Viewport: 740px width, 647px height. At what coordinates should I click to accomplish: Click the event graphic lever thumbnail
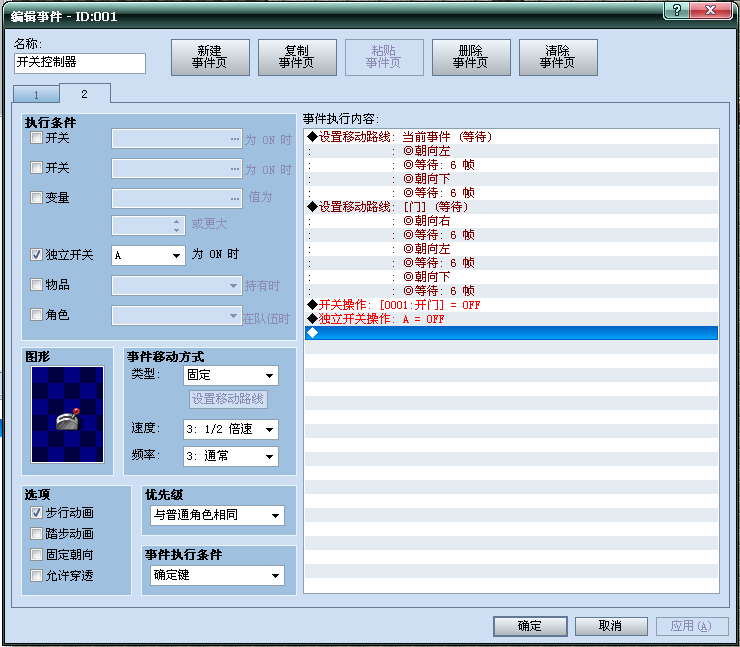point(67,414)
